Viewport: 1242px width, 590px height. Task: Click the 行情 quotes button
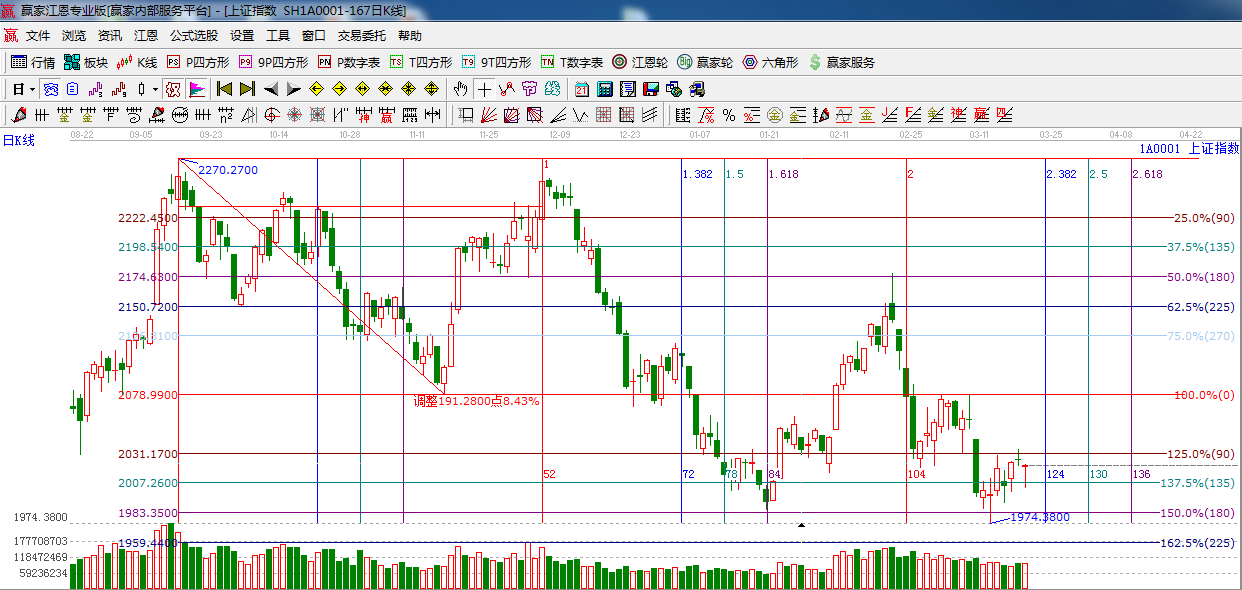33,62
